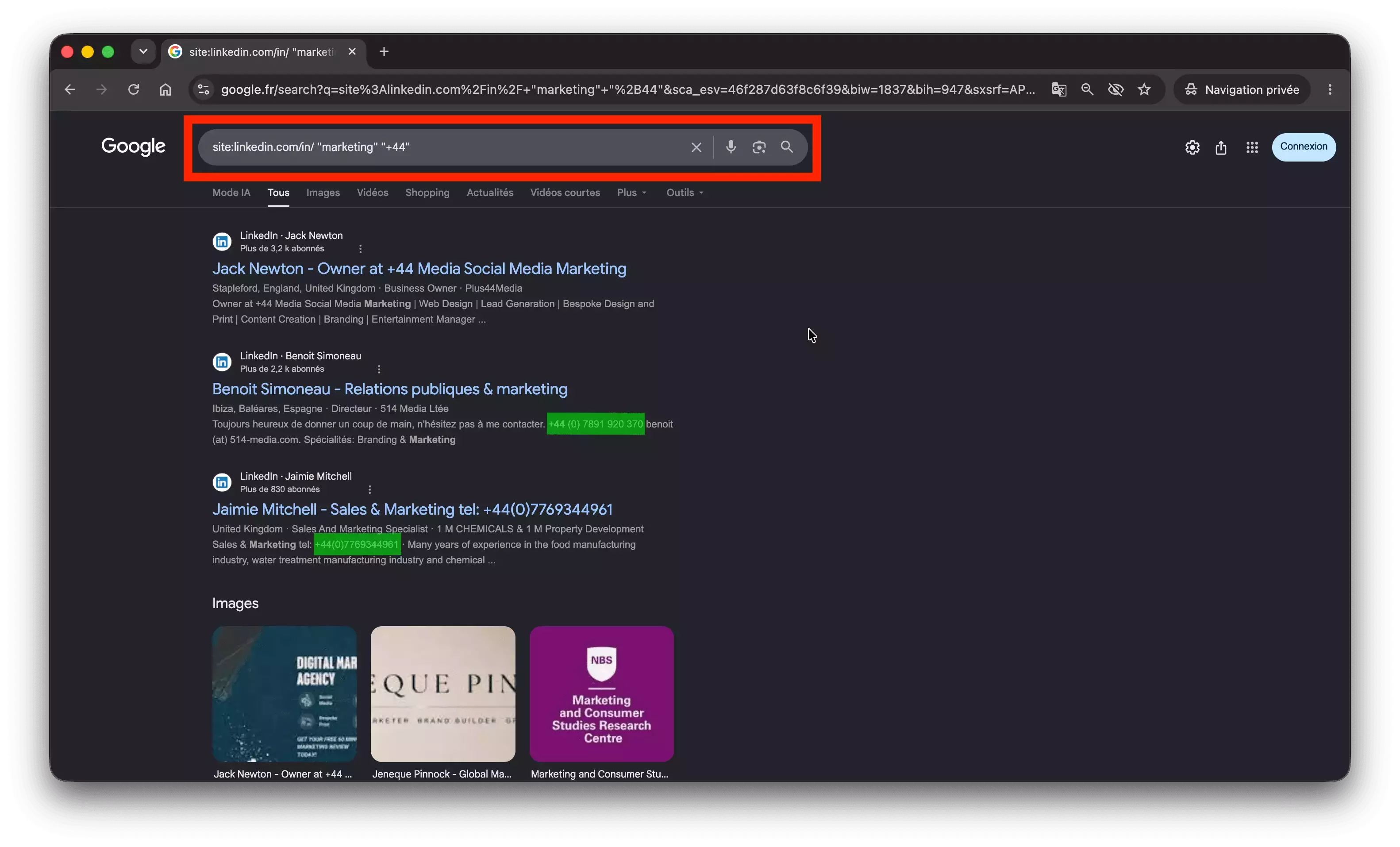Image resolution: width=1400 pixels, height=847 pixels.
Task: Switch to the Mode IA tab
Action: [231, 192]
